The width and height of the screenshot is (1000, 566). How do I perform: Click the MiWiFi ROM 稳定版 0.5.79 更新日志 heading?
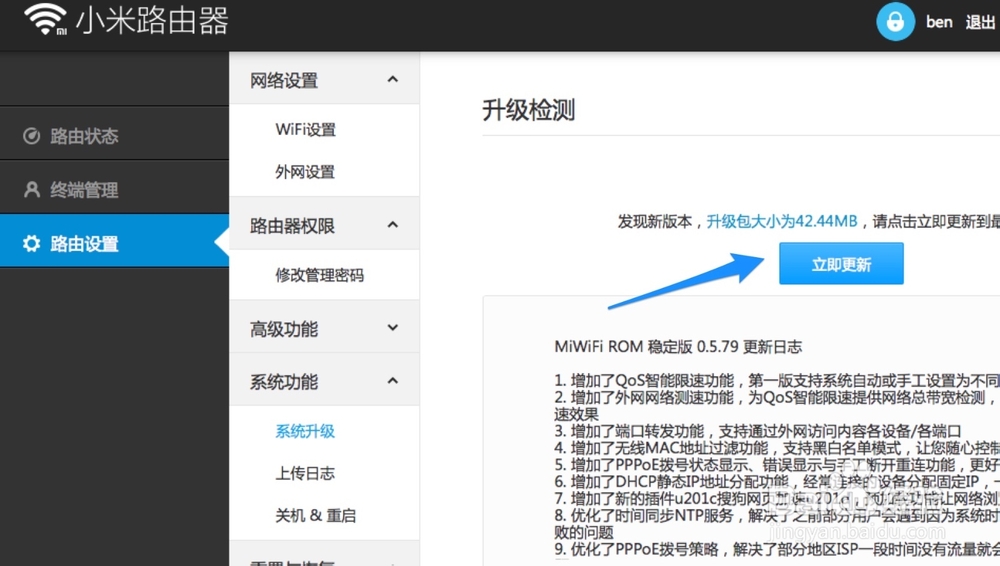(678, 346)
